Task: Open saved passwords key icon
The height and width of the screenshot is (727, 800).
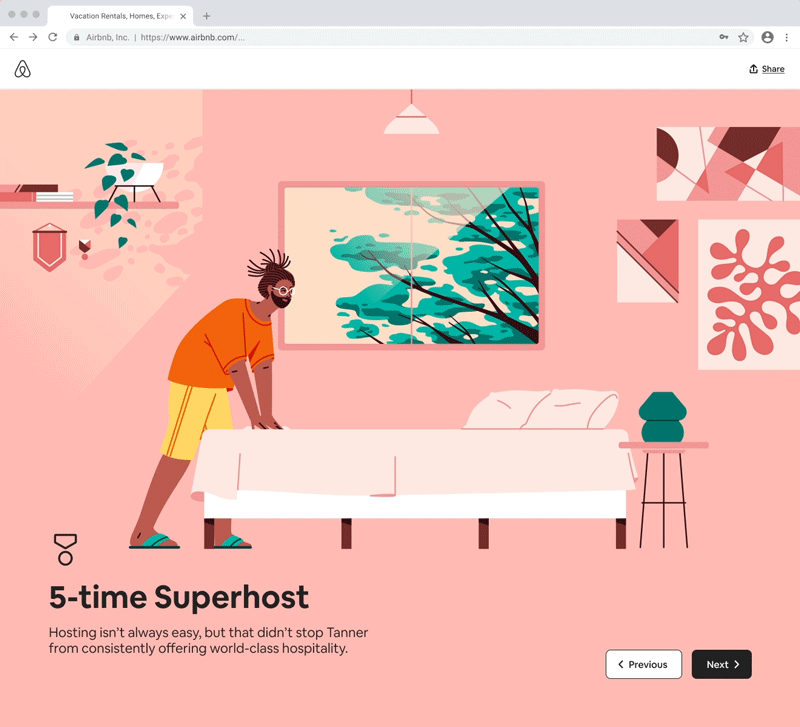Action: coord(723,37)
